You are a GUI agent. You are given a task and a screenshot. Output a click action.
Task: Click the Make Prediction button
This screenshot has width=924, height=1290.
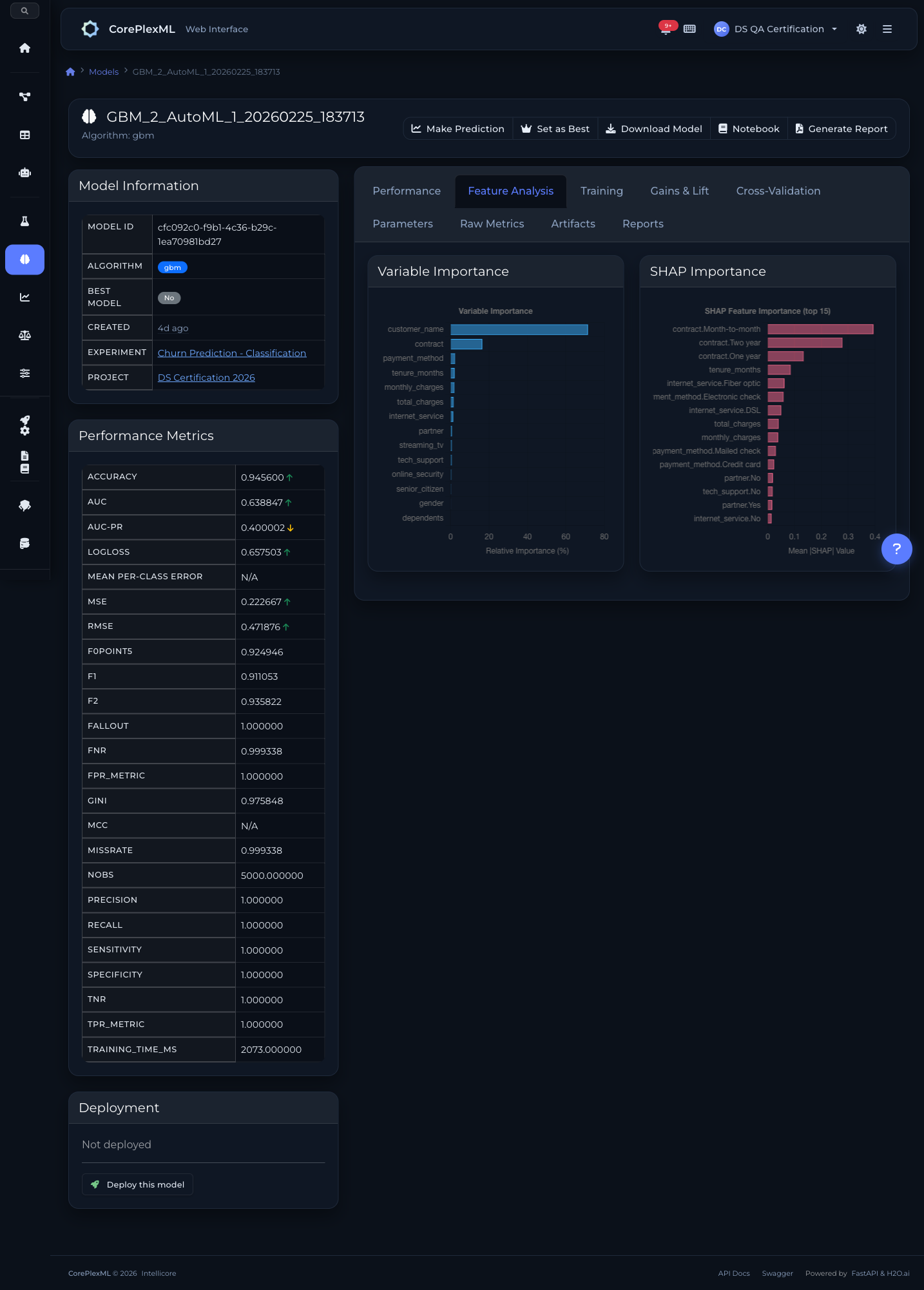pyautogui.click(x=458, y=129)
